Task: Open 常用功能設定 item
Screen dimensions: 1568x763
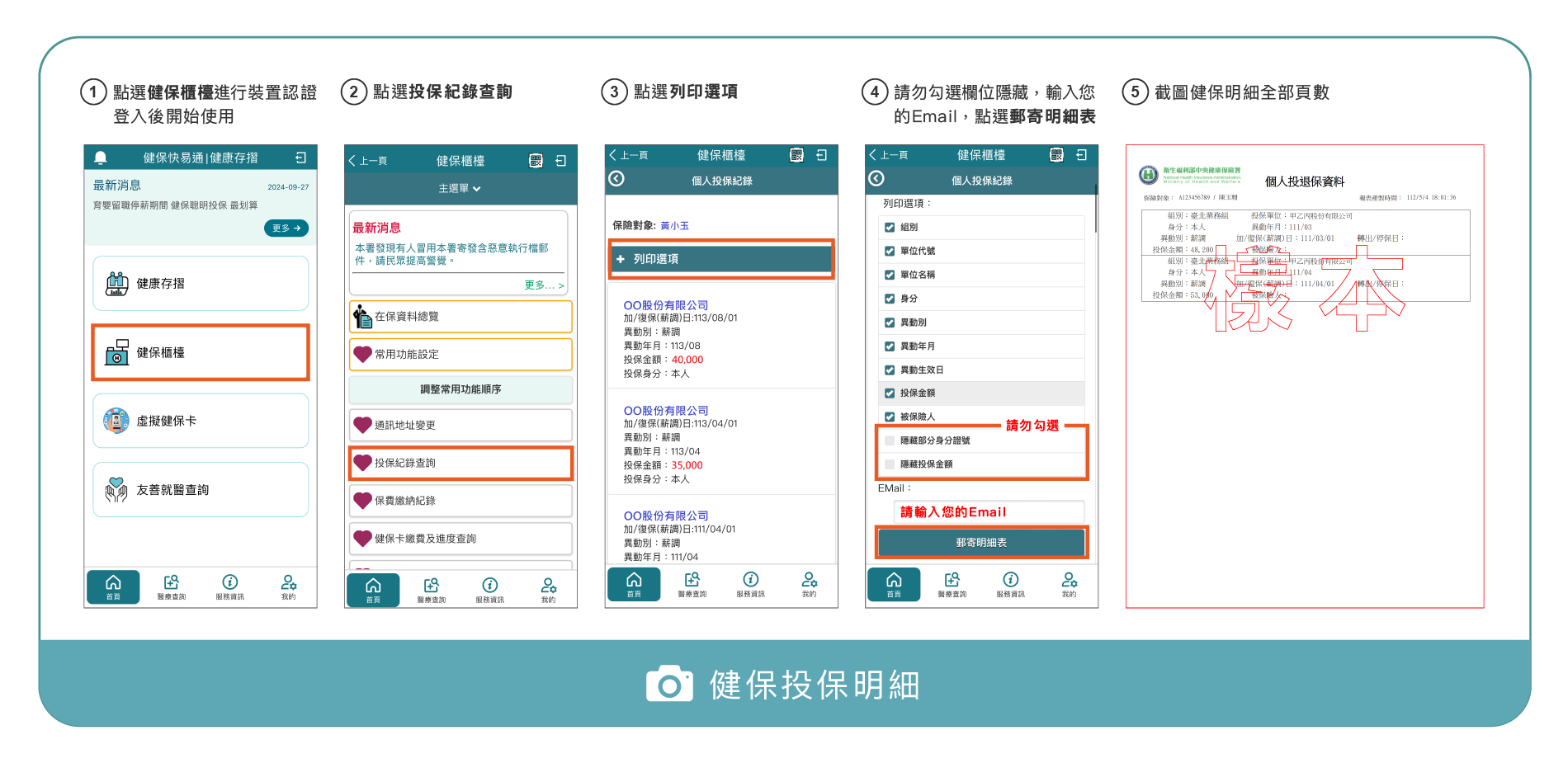Action: pyautogui.click(x=460, y=354)
